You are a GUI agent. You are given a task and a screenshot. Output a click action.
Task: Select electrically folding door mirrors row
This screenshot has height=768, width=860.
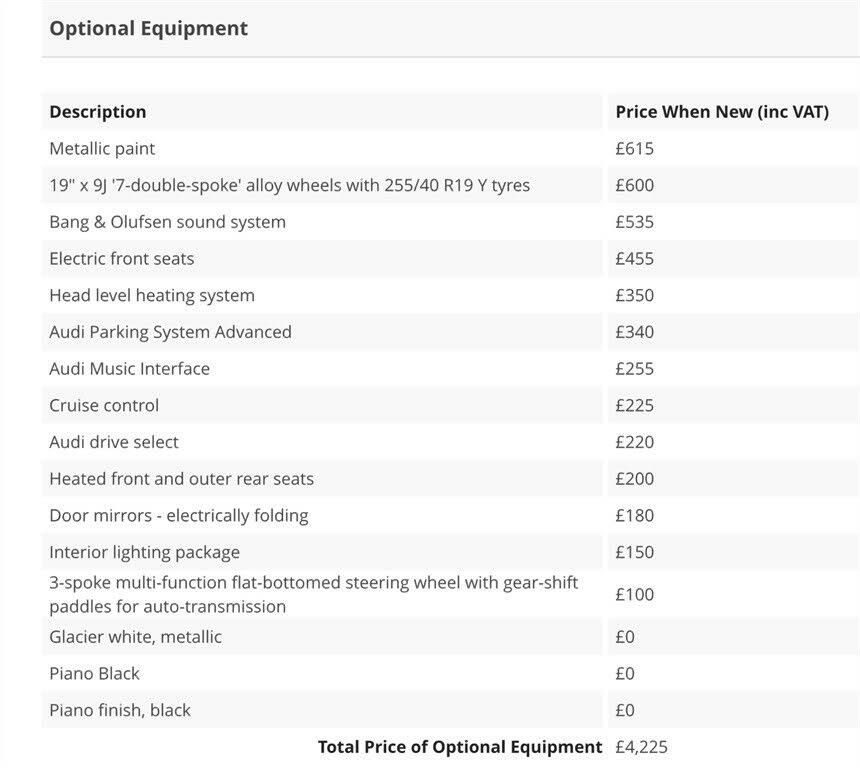tap(178, 516)
